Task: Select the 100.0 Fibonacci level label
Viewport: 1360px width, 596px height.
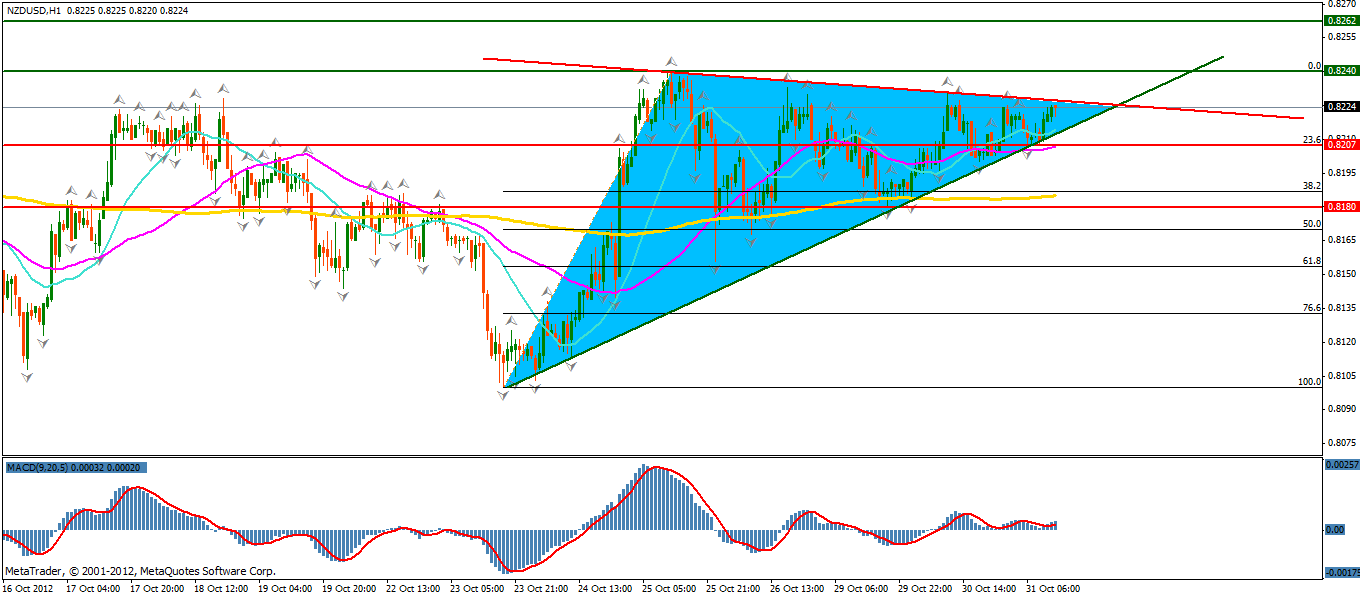Action: (1309, 381)
